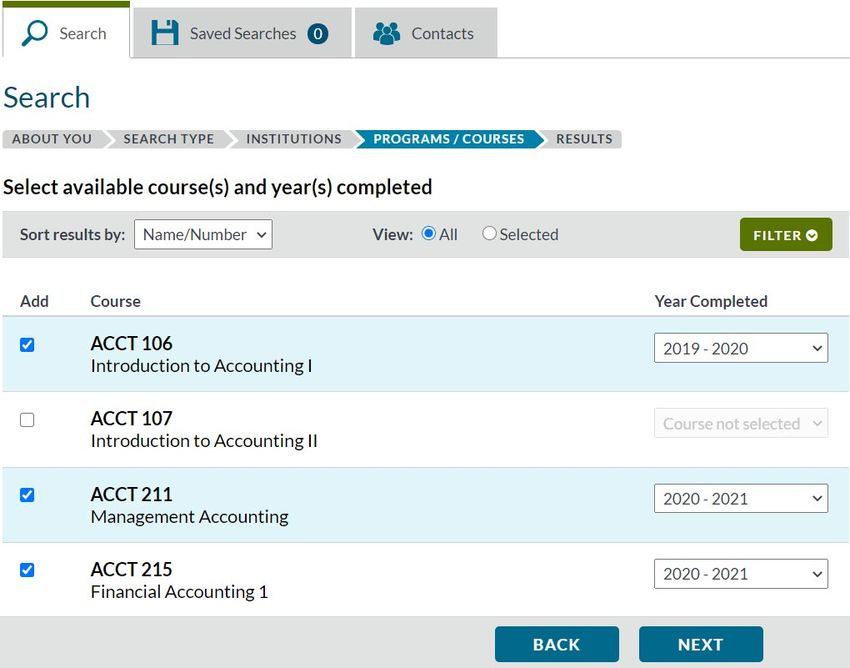Click the Contacts people icon
The height and width of the screenshot is (668, 850).
coord(387,34)
